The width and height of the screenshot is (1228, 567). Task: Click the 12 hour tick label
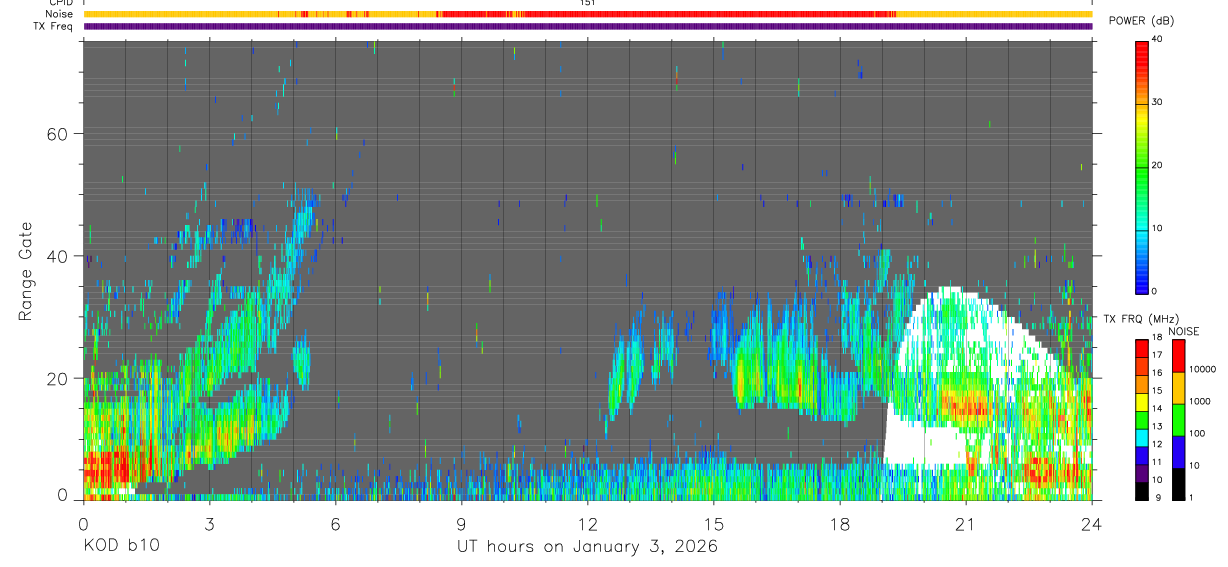click(x=588, y=524)
